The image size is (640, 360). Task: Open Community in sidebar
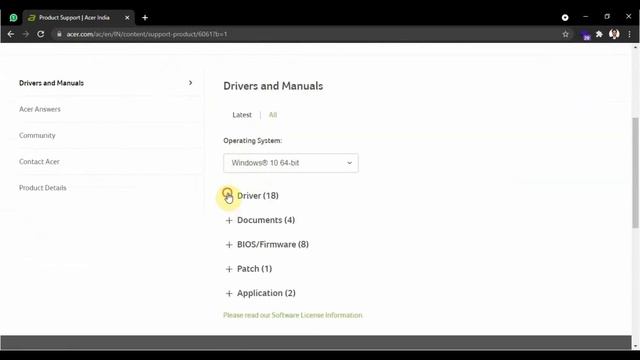(x=37, y=136)
